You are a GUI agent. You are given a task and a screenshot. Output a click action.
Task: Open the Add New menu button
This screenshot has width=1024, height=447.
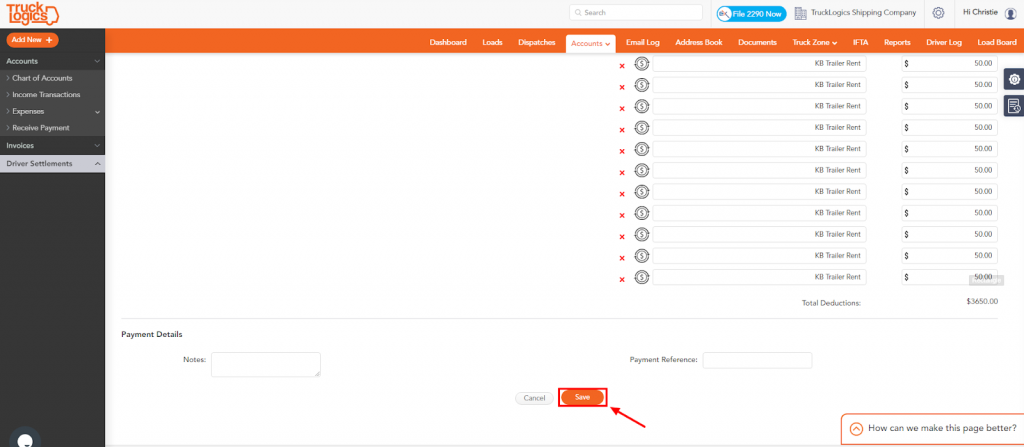tap(33, 40)
